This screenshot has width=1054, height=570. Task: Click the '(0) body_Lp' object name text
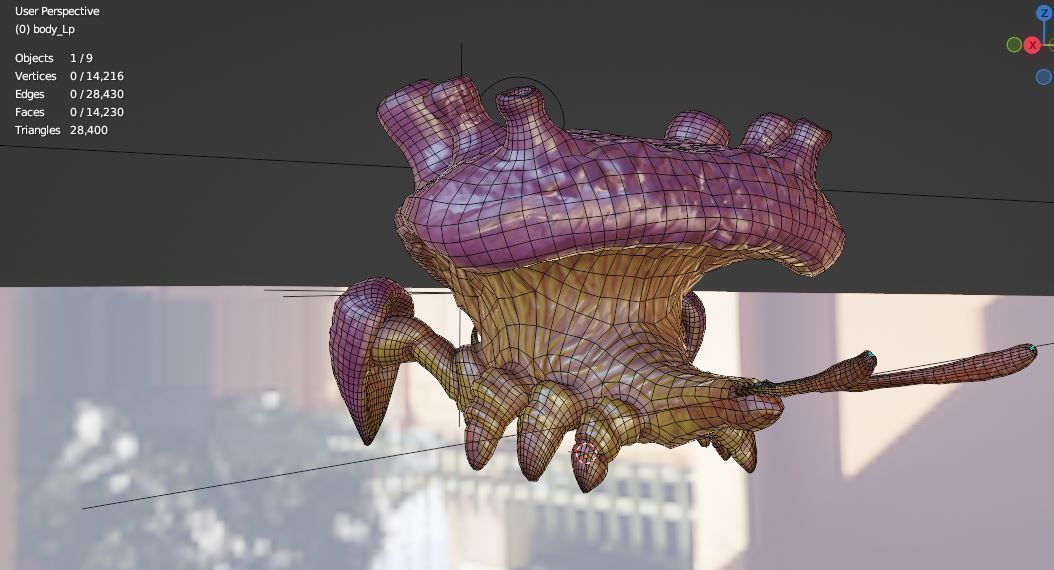(44, 30)
